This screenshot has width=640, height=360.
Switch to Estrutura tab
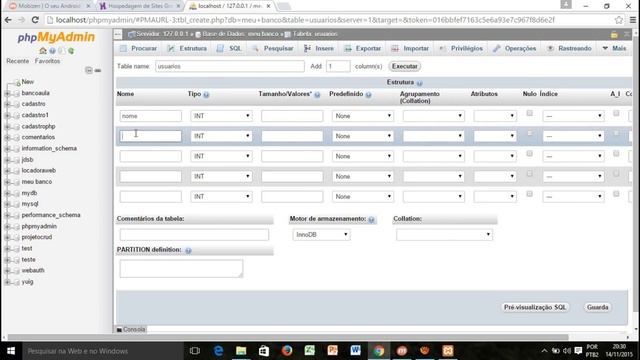click(187, 49)
